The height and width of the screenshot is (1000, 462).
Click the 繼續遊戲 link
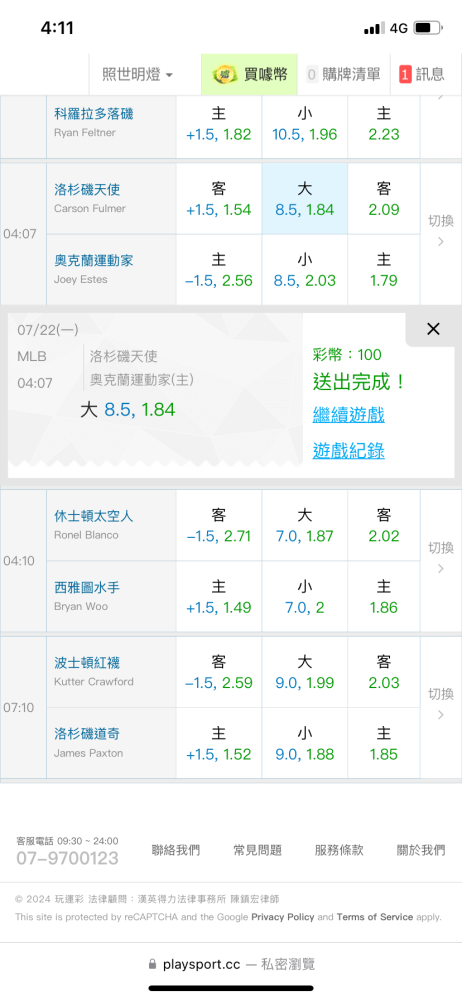[348, 415]
